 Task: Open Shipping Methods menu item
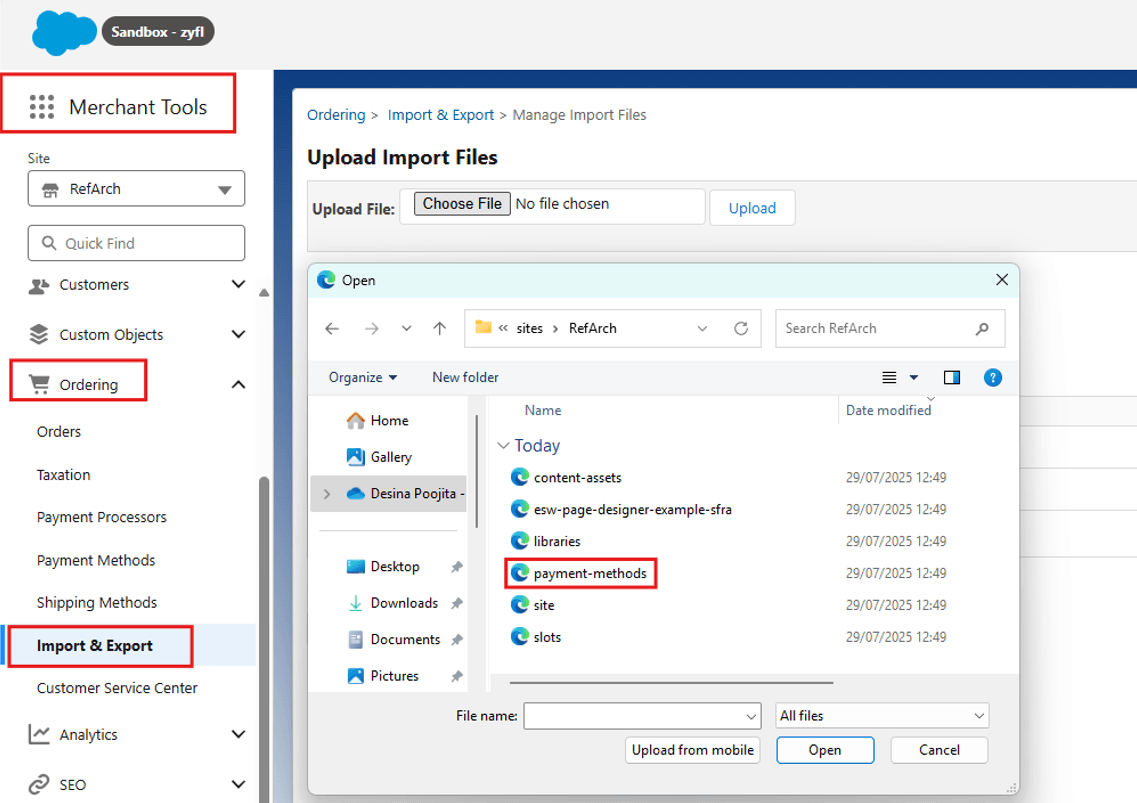(96, 603)
